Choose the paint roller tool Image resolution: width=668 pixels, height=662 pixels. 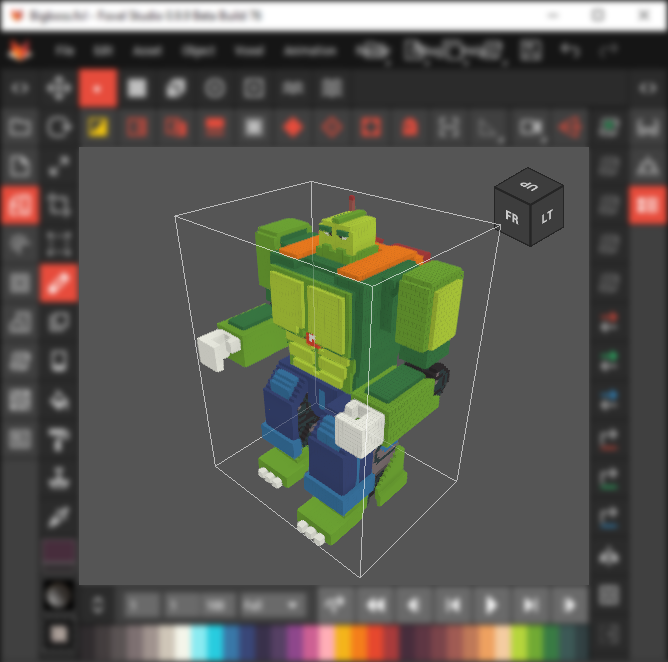(x=59, y=439)
